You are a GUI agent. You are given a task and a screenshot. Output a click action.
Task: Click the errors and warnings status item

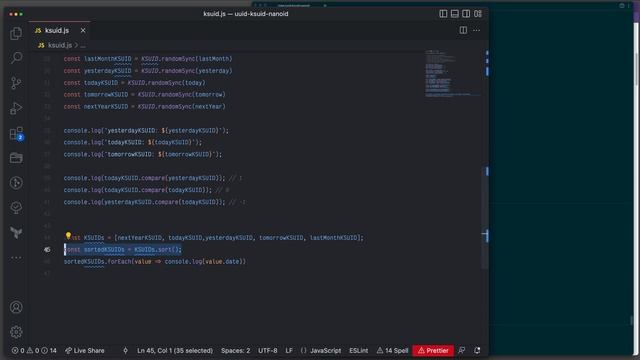(x=34, y=351)
